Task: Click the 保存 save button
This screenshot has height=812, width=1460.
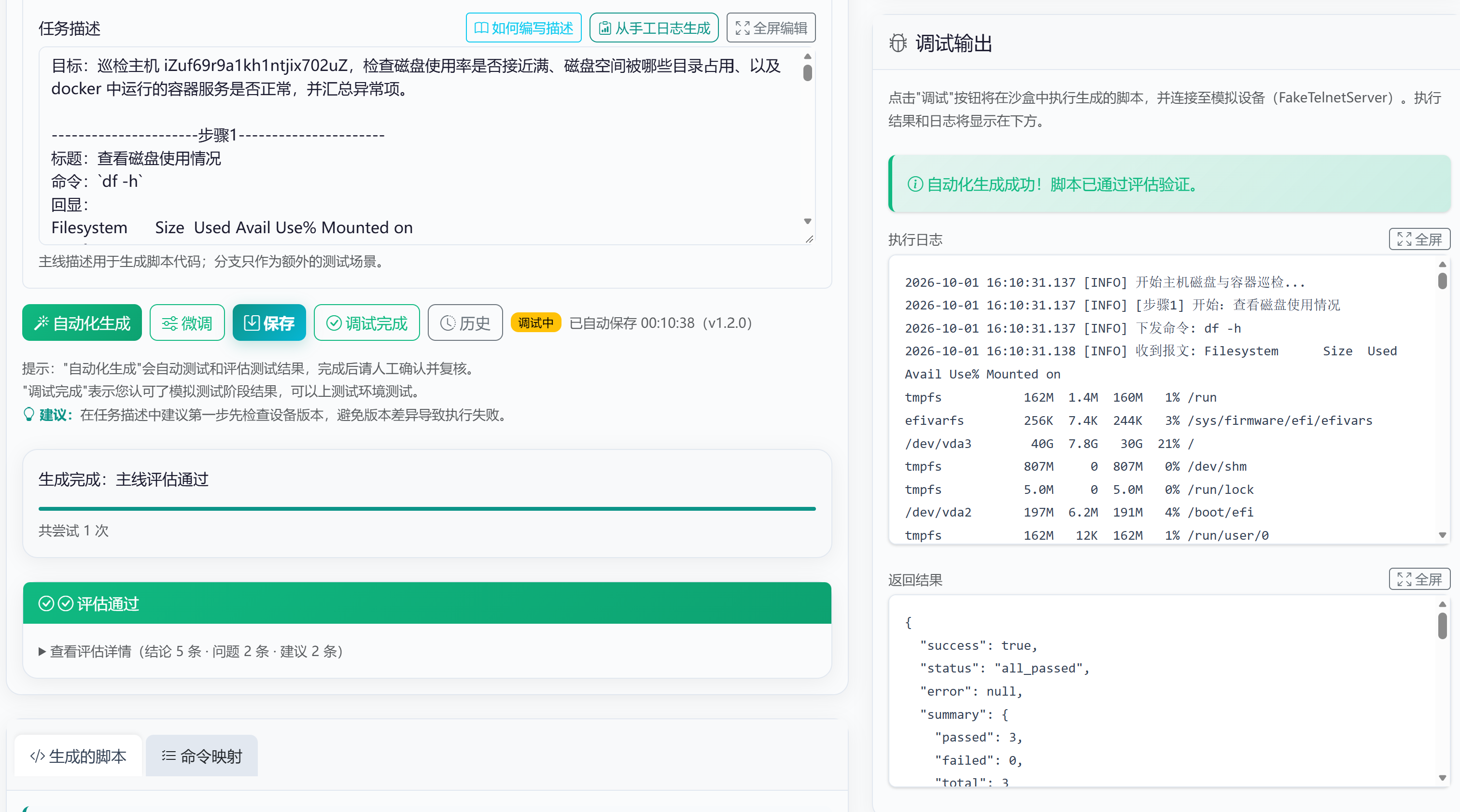Action: [269, 323]
